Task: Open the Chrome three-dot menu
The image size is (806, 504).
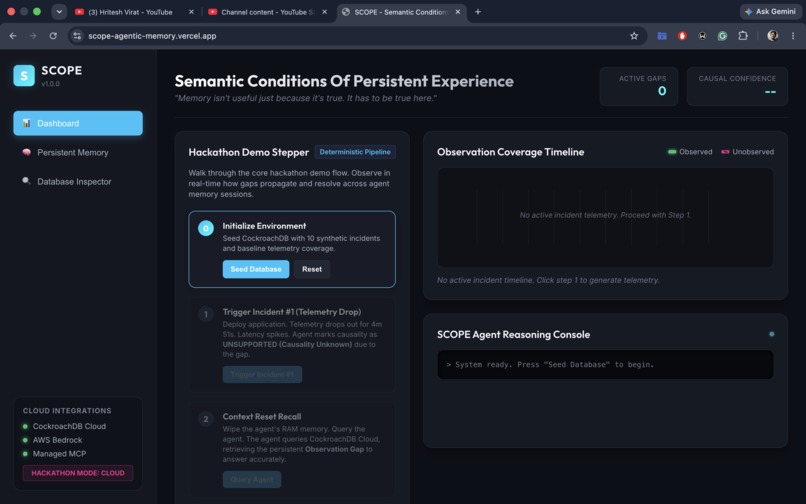Action: pos(793,36)
